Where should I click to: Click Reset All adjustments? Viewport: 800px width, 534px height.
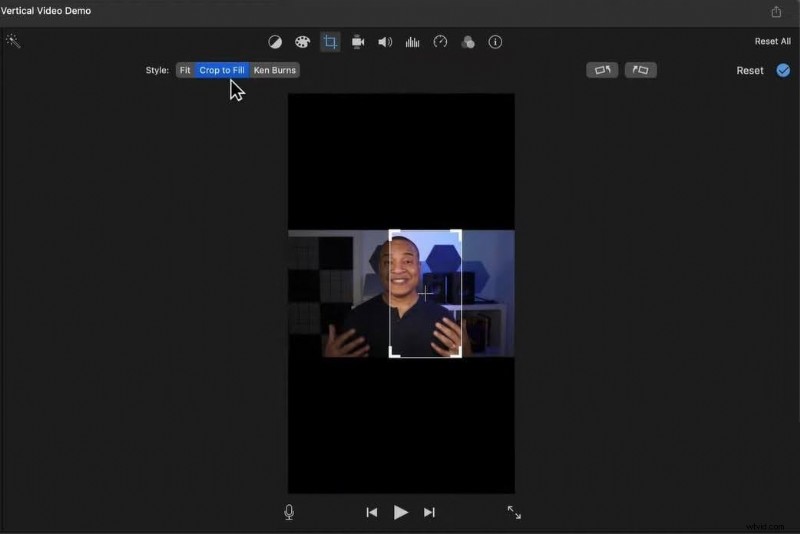tap(772, 41)
